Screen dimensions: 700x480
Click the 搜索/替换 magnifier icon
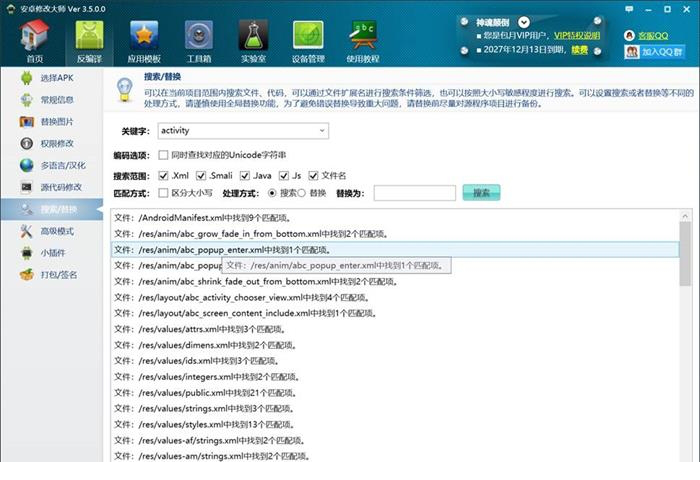pyautogui.click(x=26, y=209)
